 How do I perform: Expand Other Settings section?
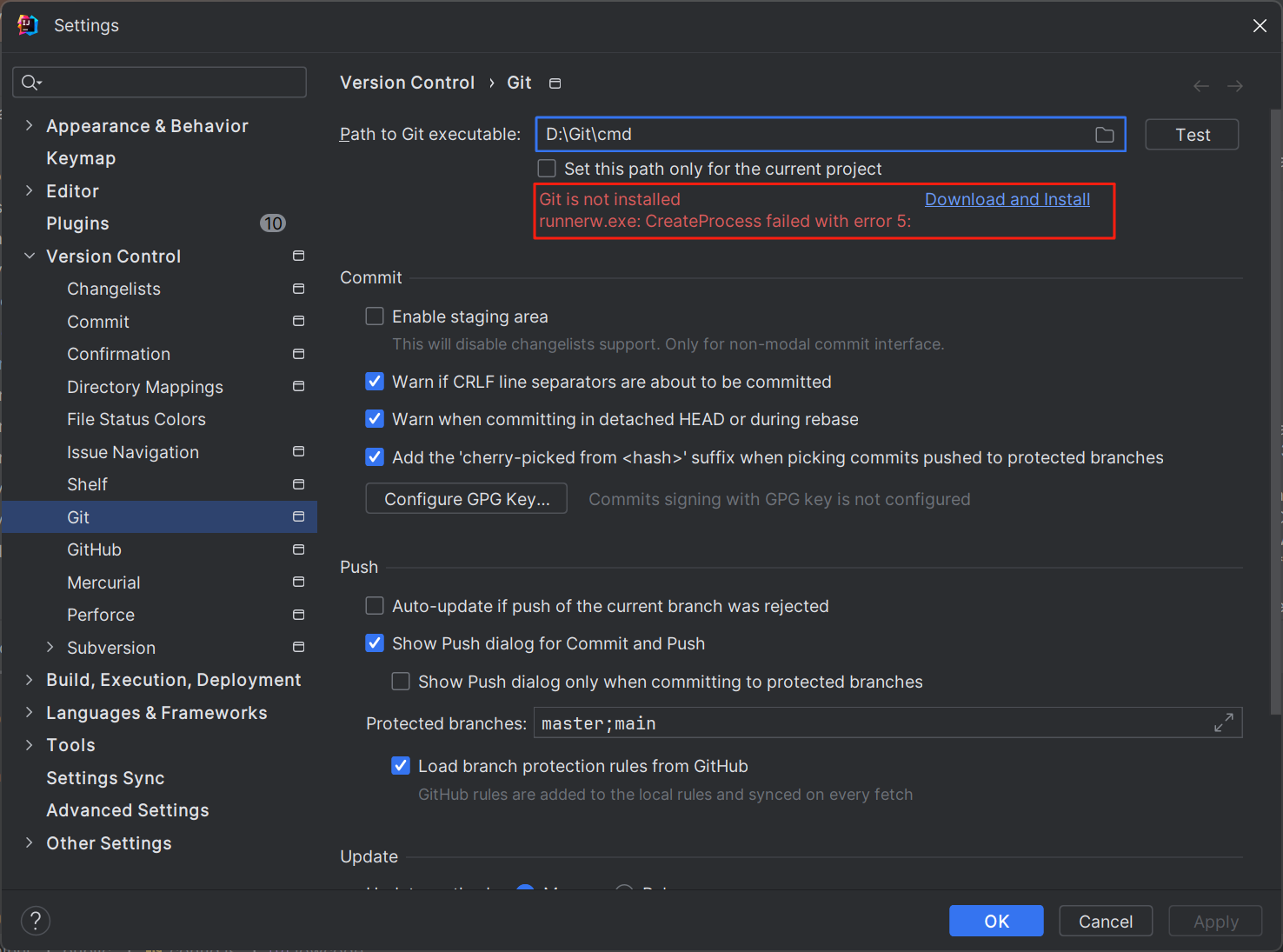[30, 842]
